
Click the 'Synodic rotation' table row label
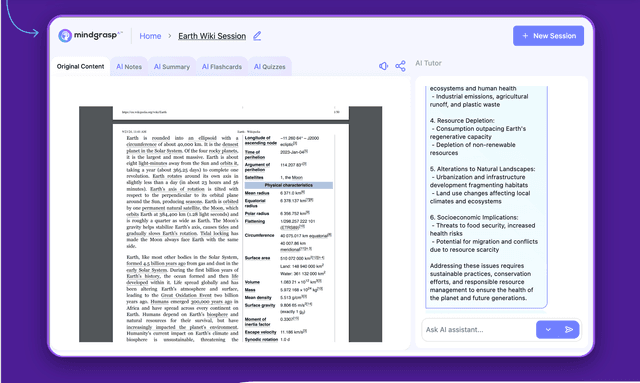click(x=261, y=339)
